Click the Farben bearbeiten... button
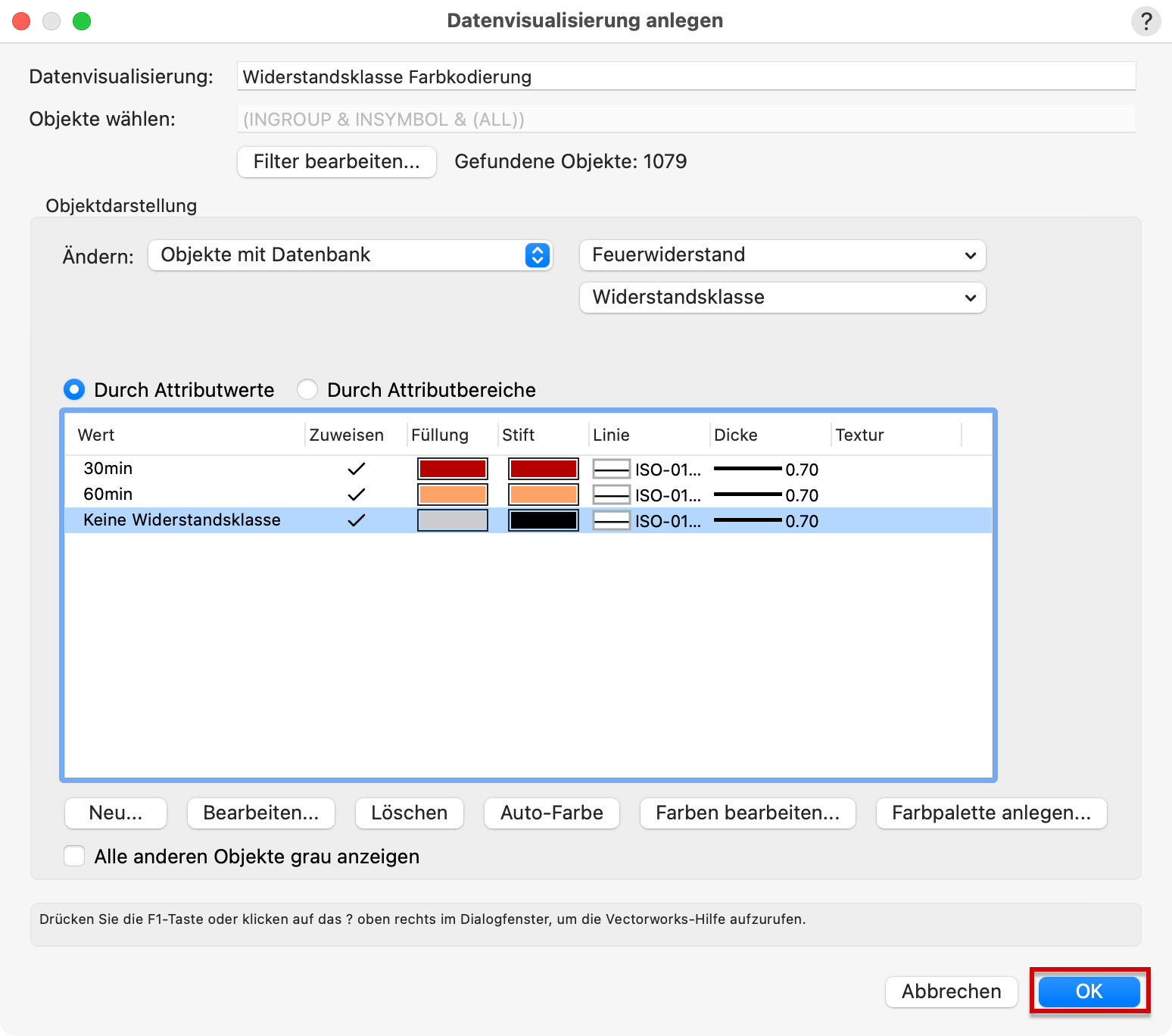 pos(748,813)
